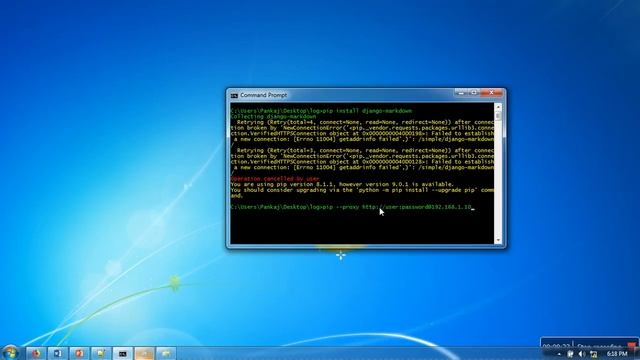
Task: Show hidden system tray icons
Action: (x=559, y=354)
